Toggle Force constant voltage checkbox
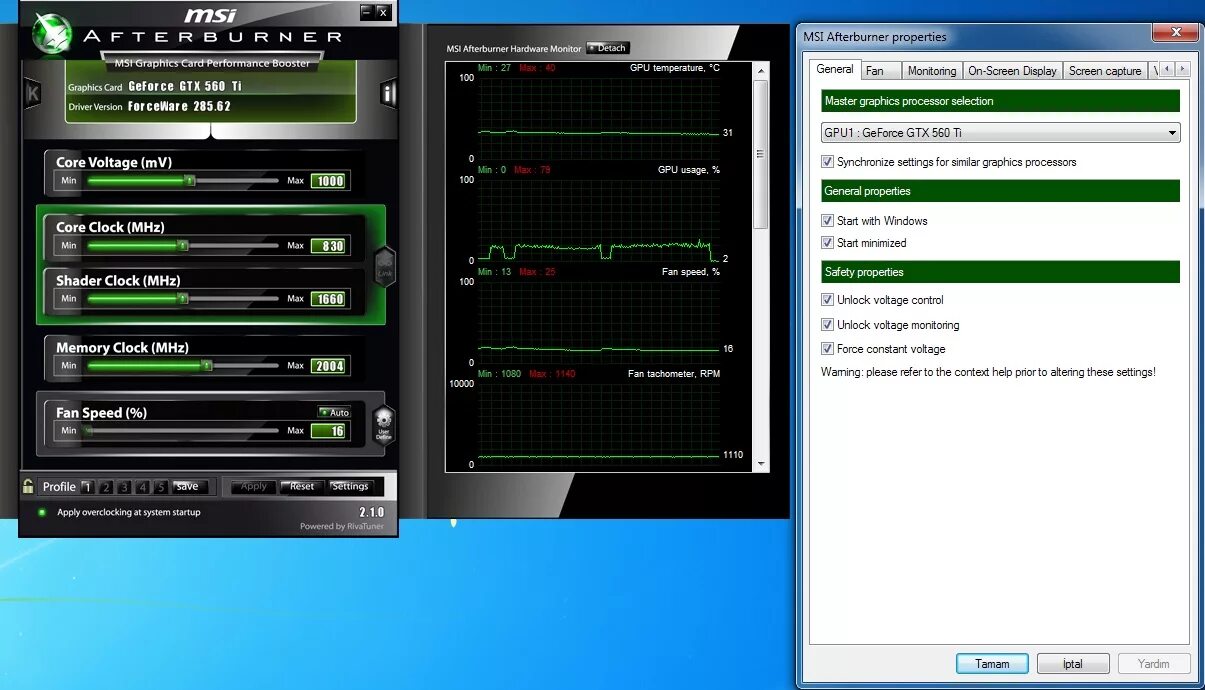1205x690 pixels. (x=827, y=349)
